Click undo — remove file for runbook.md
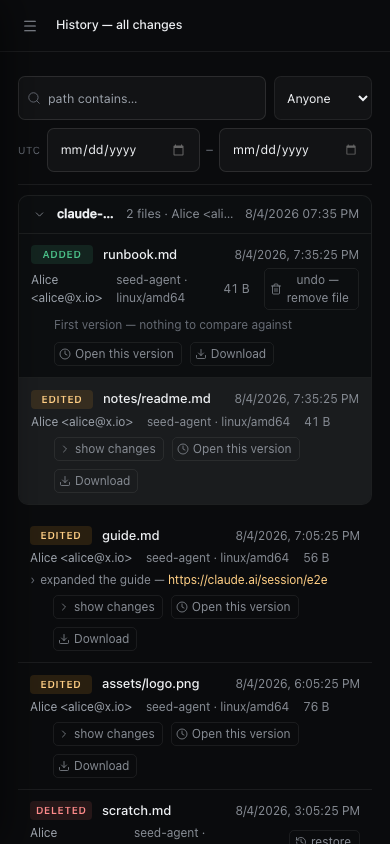Screen dimensions: 390x844 tap(311, 289)
